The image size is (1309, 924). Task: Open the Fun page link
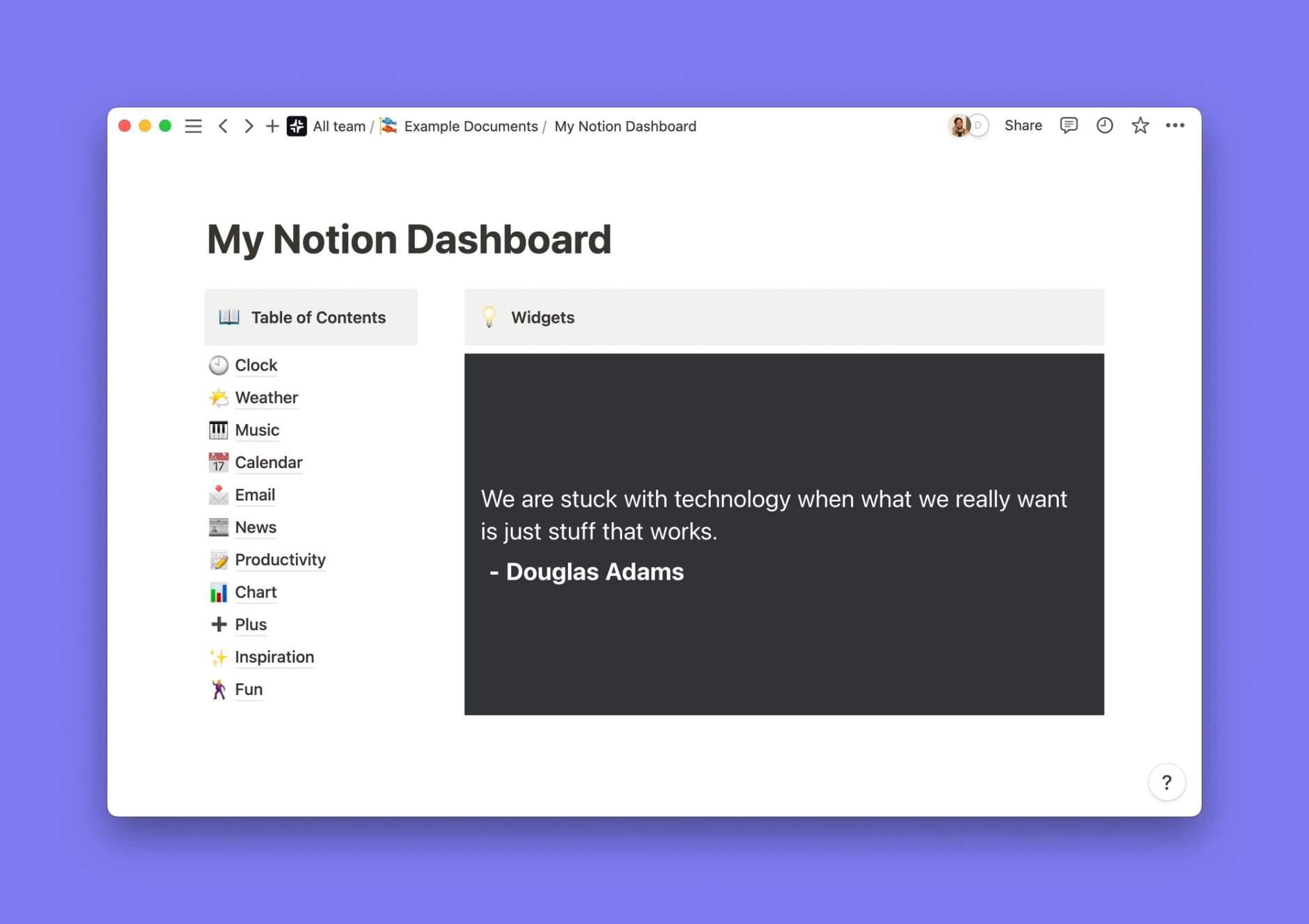(x=249, y=689)
